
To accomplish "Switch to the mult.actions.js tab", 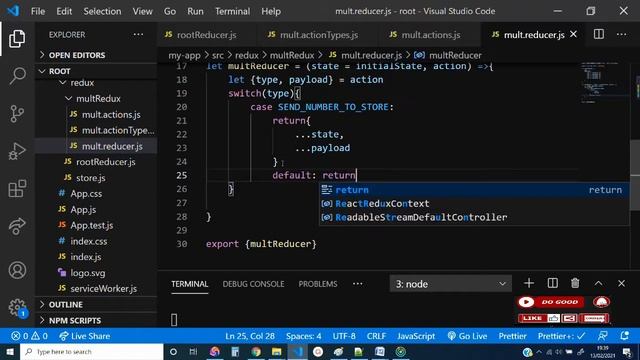I will point(430,35).
